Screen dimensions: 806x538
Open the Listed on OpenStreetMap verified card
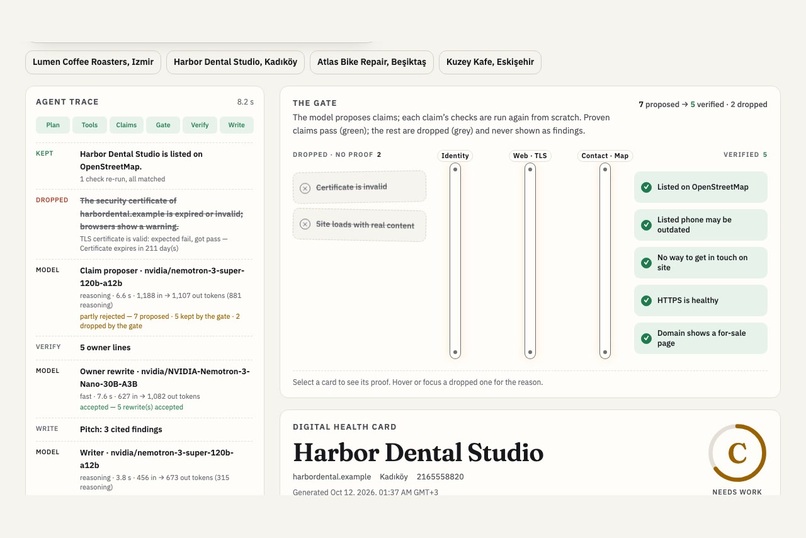tap(701, 187)
